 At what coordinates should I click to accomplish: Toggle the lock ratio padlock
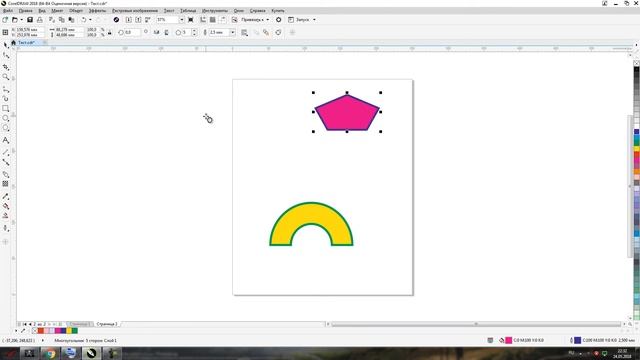pos(109,32)
